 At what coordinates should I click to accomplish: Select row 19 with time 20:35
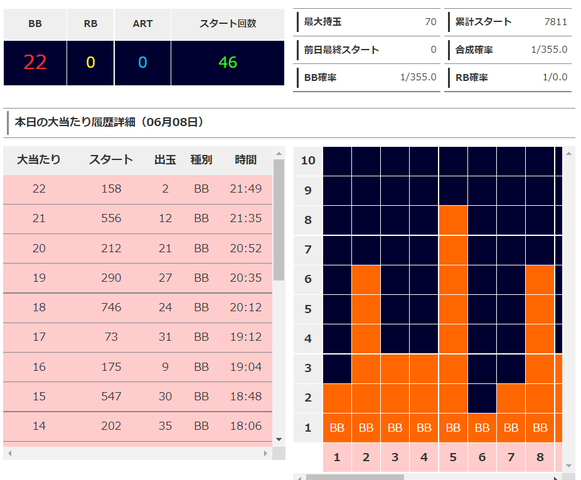click(138, 278)
